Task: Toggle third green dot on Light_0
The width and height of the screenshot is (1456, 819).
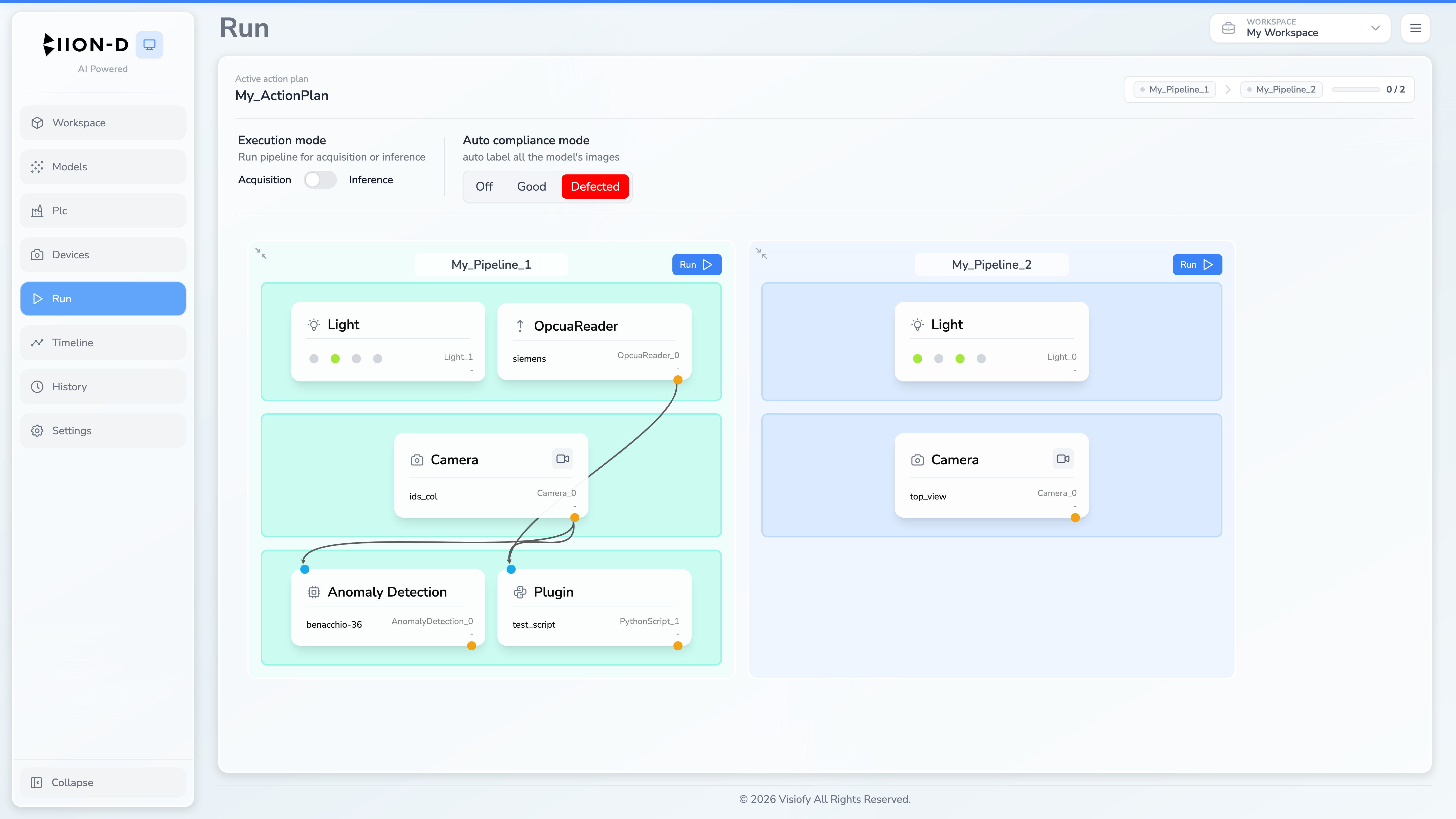Action: (x=960, y=359)
